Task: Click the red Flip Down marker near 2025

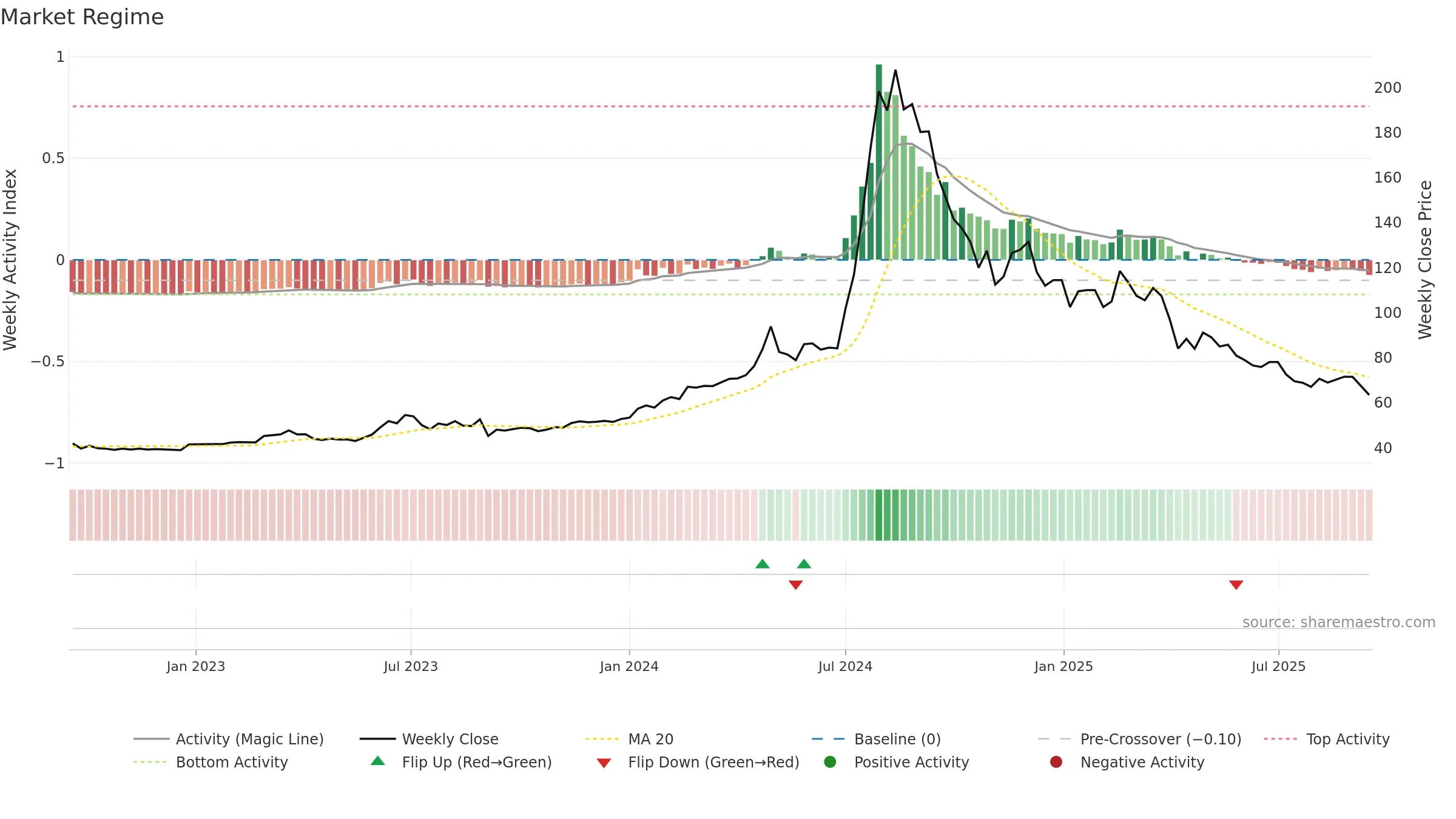Action: click(1236, 585)
